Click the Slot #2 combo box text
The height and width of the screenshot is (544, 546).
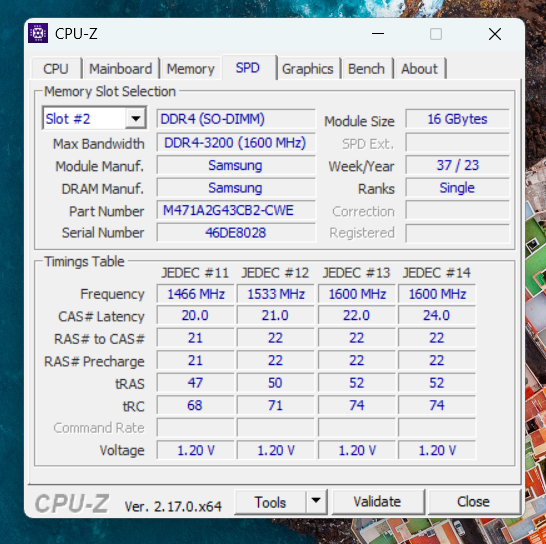68,119
